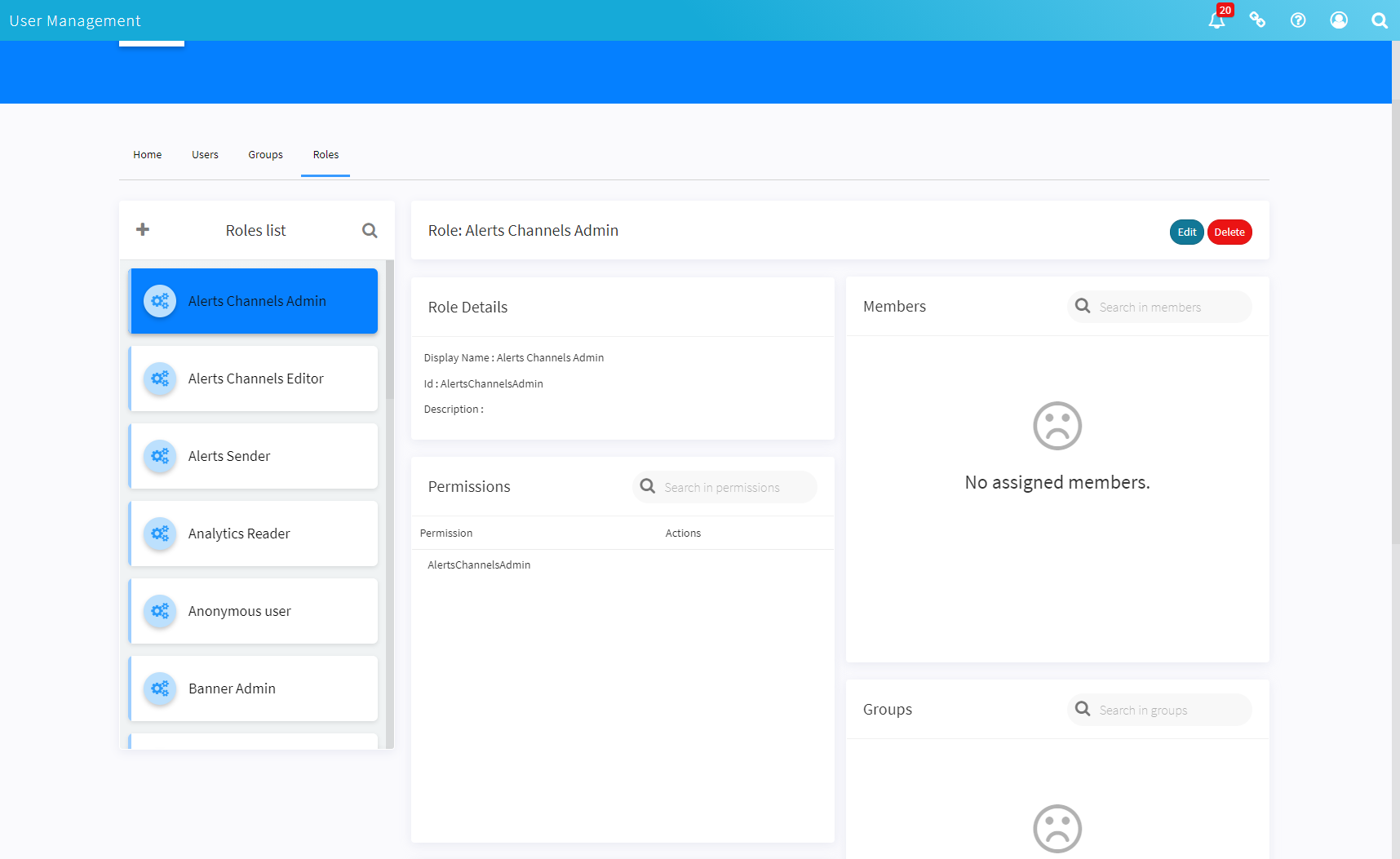This screenshot has width=1400, height=859.
Task: Click the AlertsChannelsAdmin permission row
Action: [622, 565]
